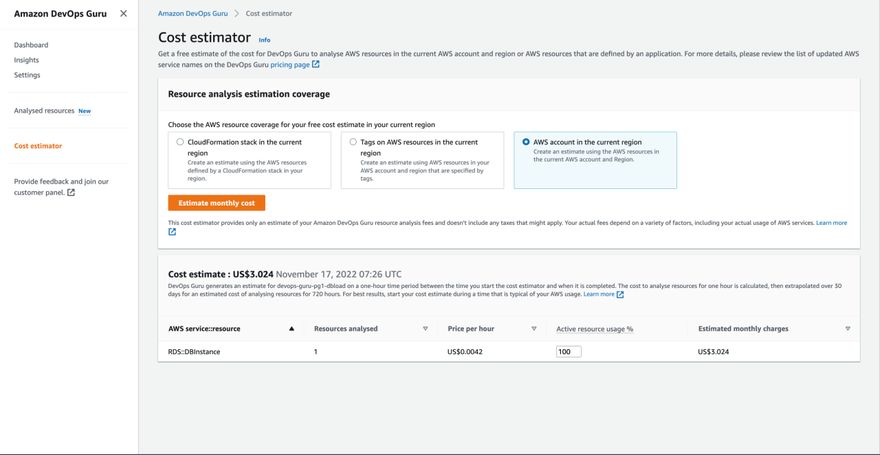This screenshot has height=455, width=880.
Task: Click the RDS::DBInstance row cell
Action: tap(194, 352)
